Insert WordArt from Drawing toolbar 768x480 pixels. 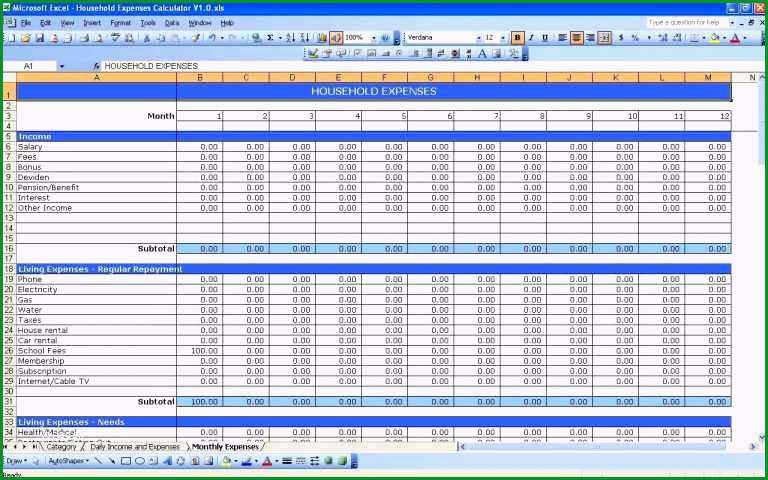[x=167, y=461]
